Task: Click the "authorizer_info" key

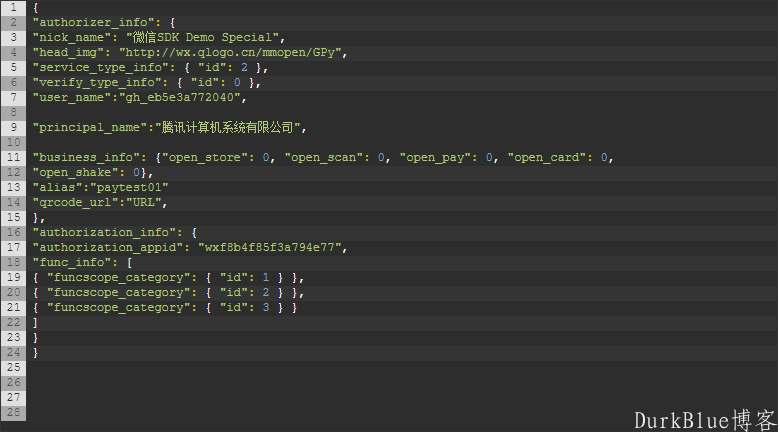Action: point(94,22)
